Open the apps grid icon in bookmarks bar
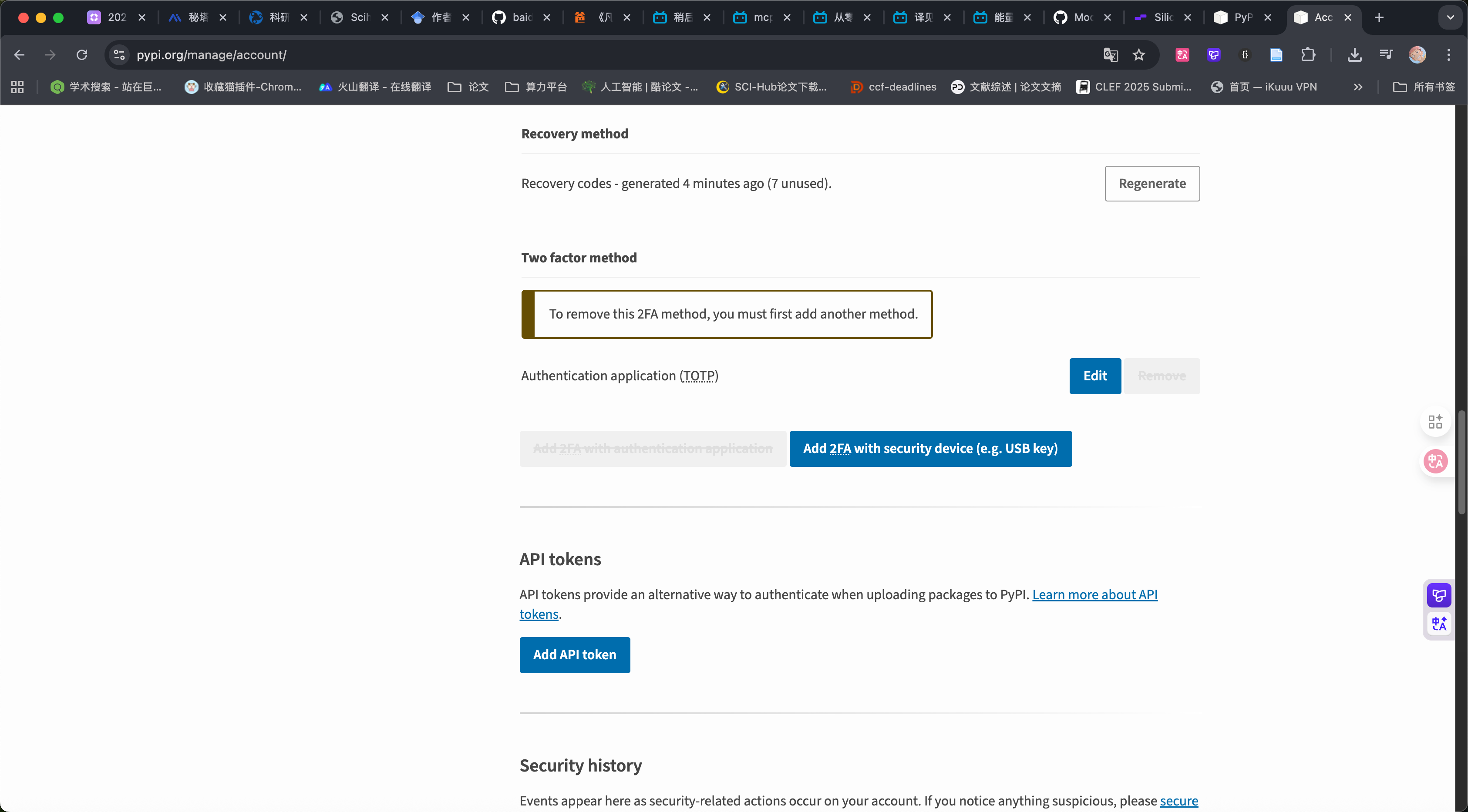The height and width of the screenshot is (812, 1468). 18,87
